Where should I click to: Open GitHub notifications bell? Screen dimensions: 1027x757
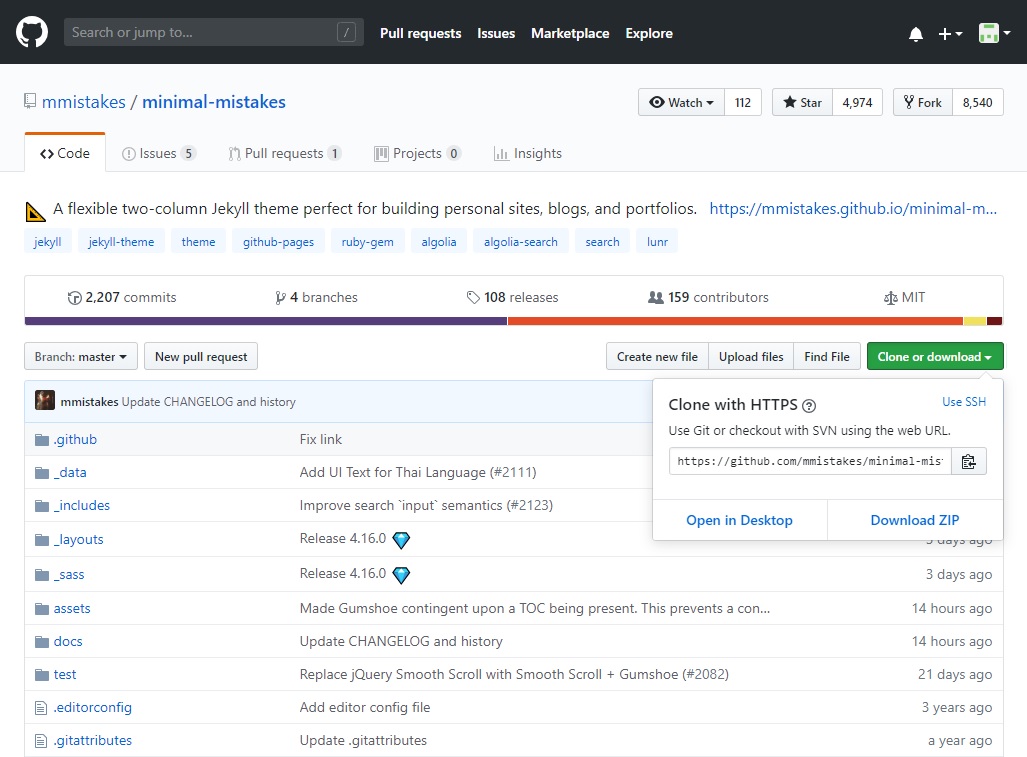pos(915,33)
